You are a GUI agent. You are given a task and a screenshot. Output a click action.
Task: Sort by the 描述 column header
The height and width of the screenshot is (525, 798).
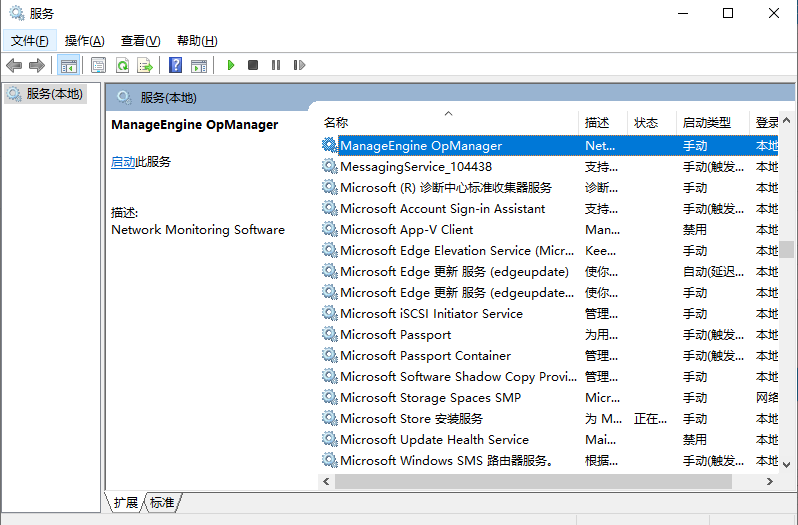(603, 123)
